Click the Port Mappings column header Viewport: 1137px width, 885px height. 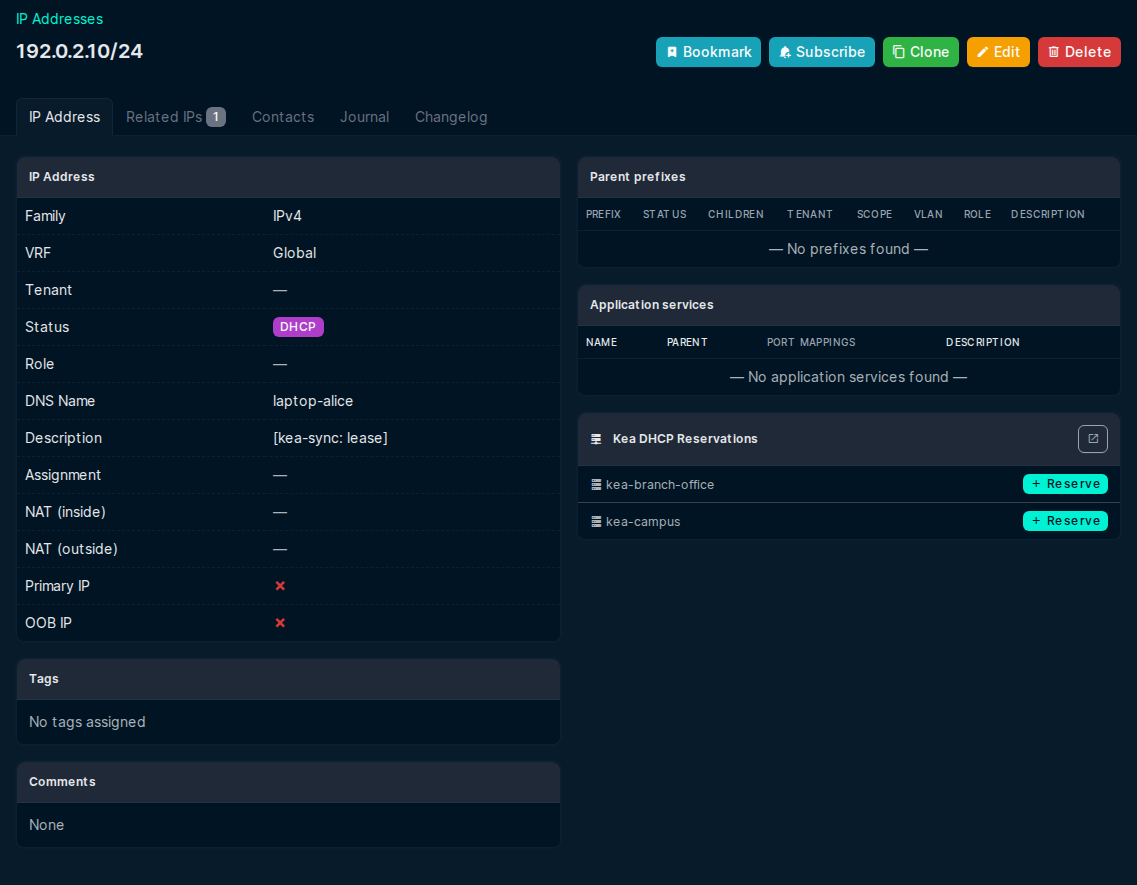(811, 342)
